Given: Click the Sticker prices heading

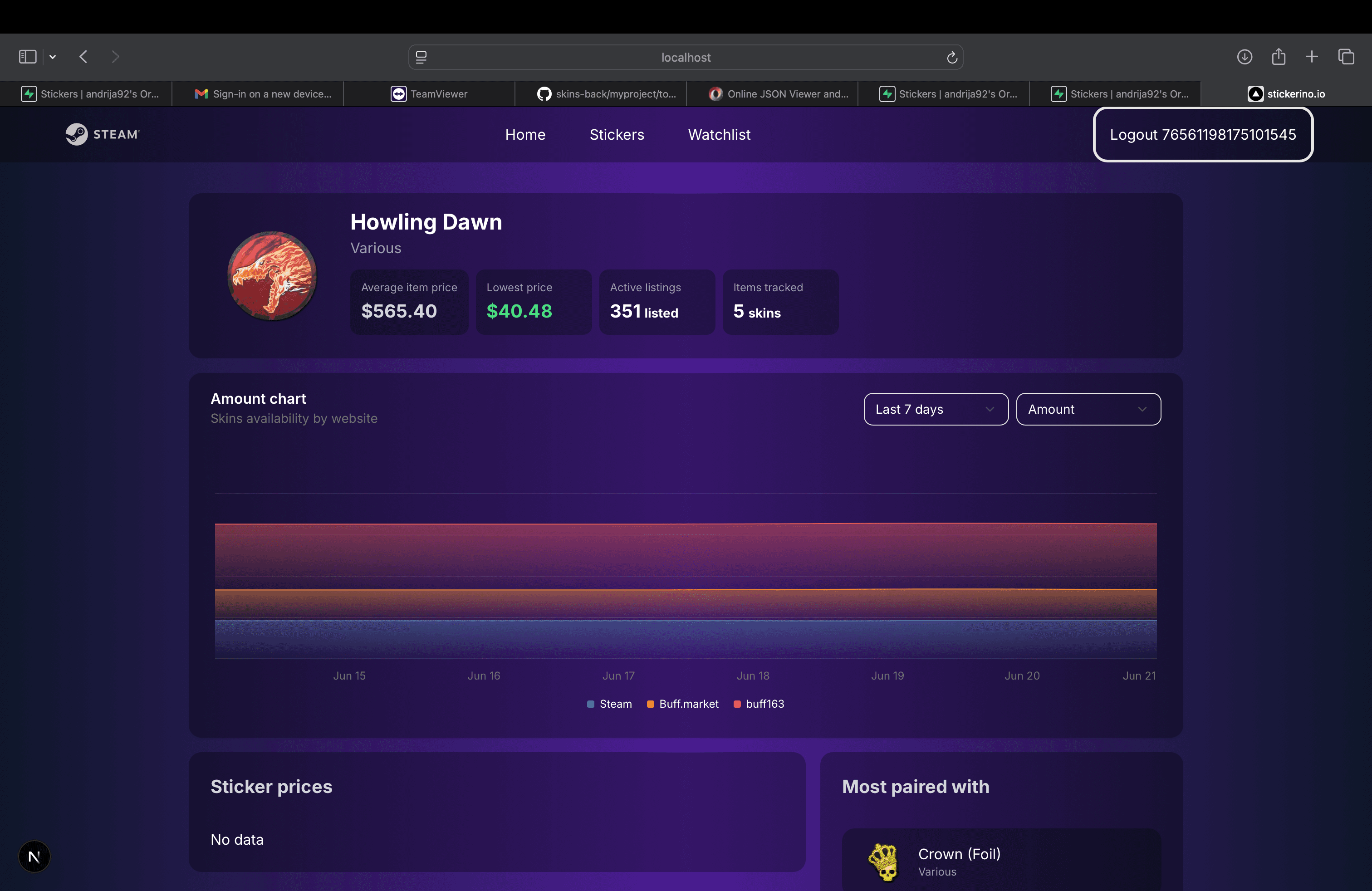Looking at the screenshot, I should (271, 787).
